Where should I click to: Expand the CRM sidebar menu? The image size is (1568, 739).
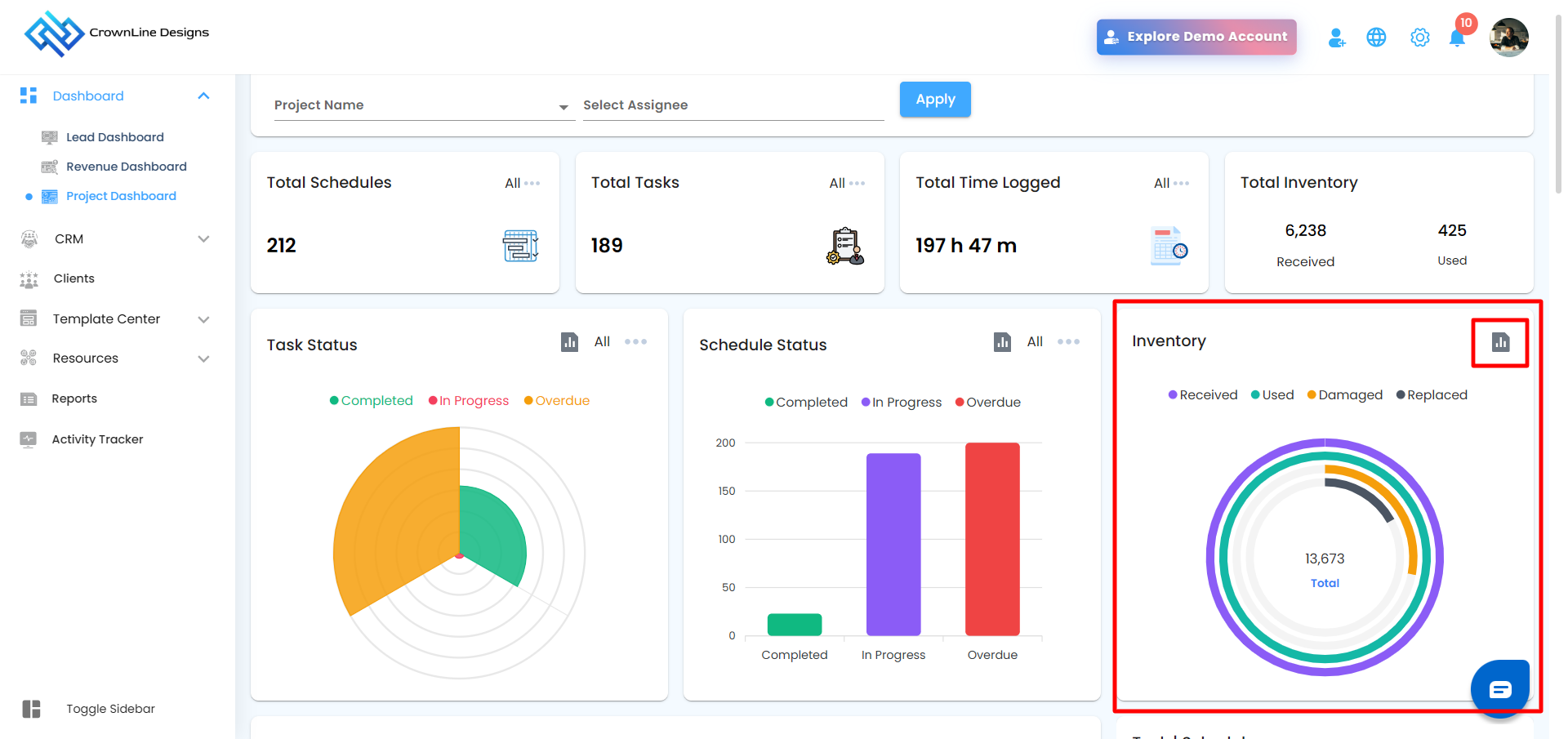[114, 239]
